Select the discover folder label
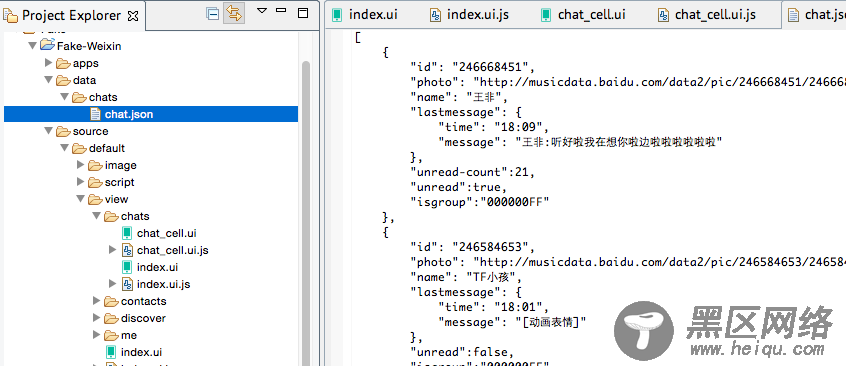846x366 pixels. (x=143, y=318)
